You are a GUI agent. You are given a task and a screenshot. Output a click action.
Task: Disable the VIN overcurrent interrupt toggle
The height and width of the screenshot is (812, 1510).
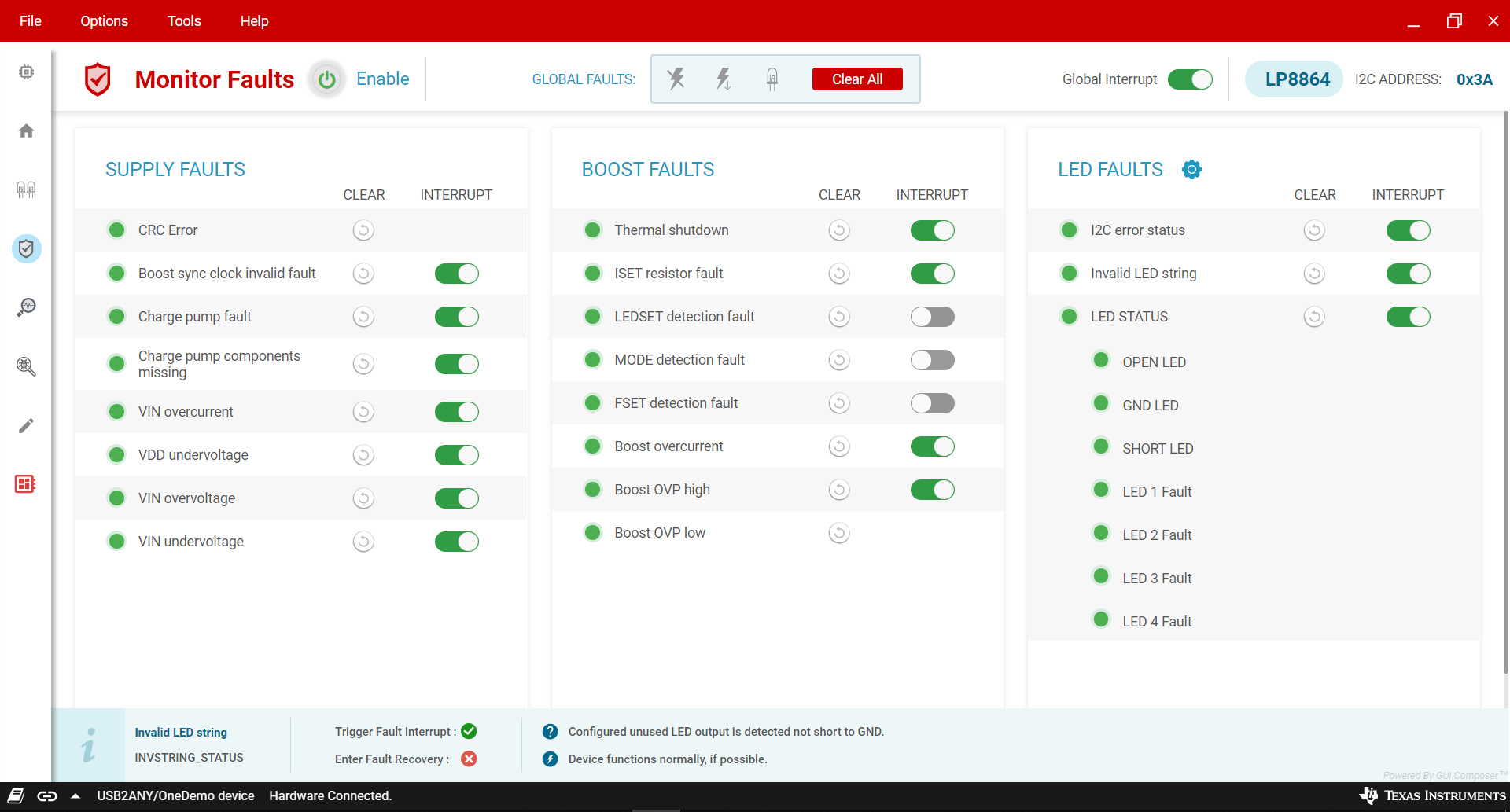coord(456,412)
